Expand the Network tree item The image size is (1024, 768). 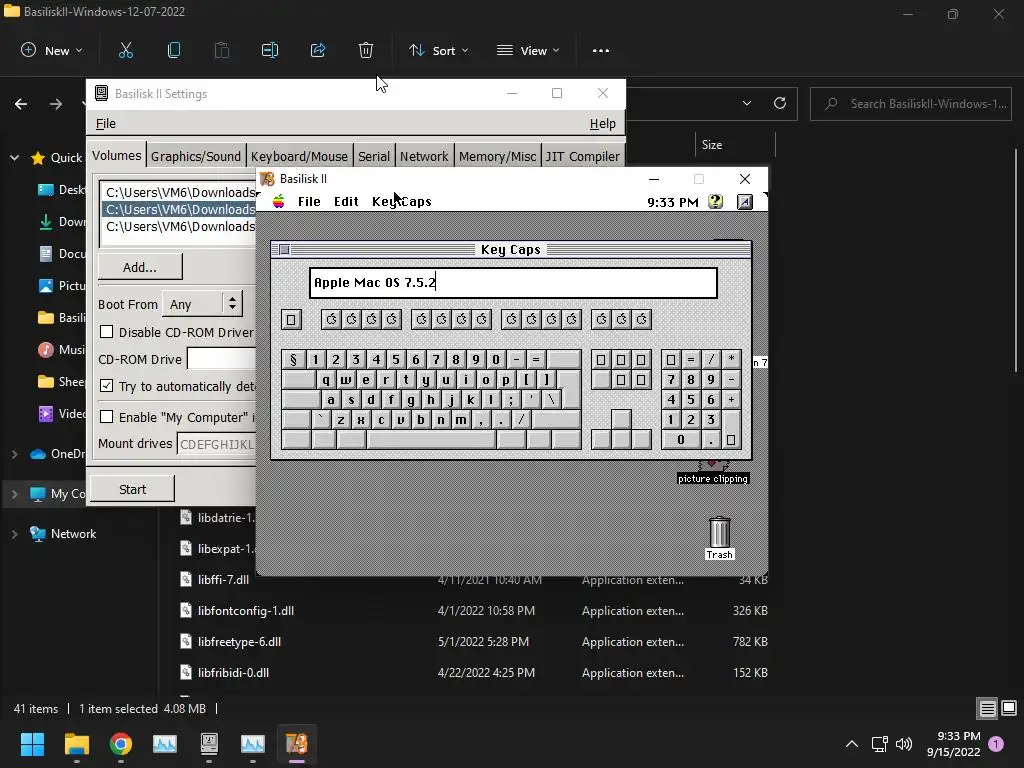click(14, 534)
